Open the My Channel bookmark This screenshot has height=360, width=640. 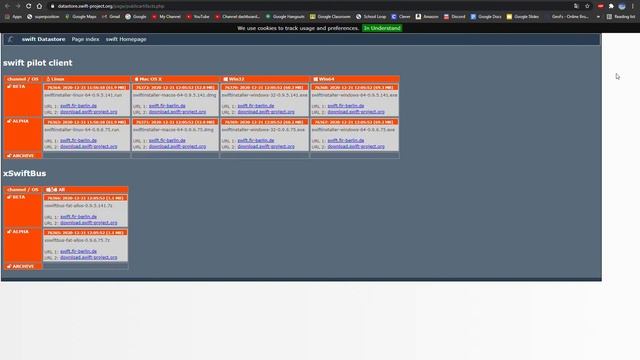click(166, 17)
